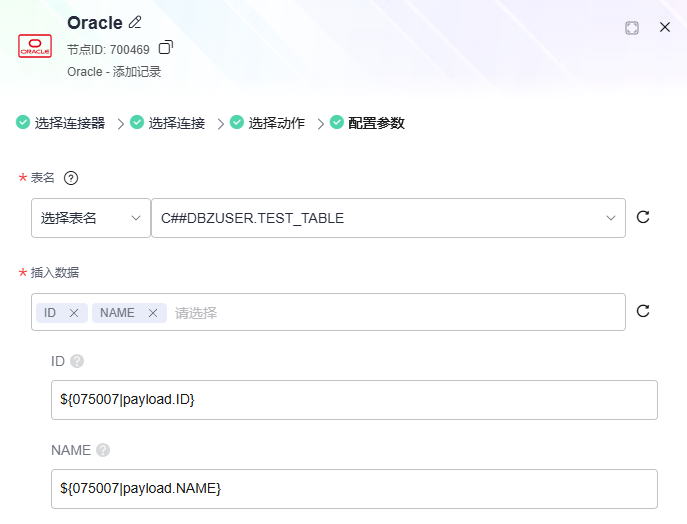Click the NAME value input field
This screenshot has height=524, width=687.
(x=354, y=489)
